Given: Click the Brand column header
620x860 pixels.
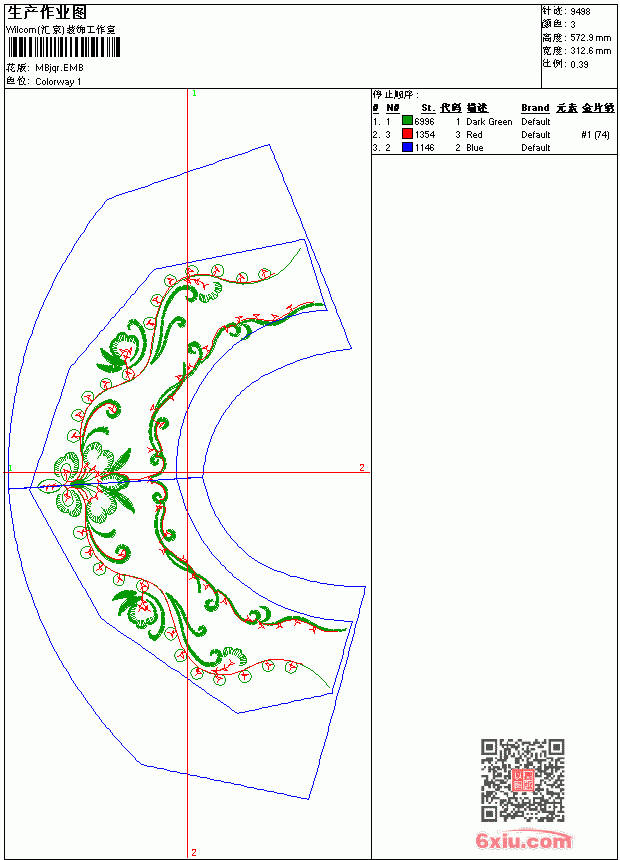Looking at the screenshot, I should pos(535,108).
